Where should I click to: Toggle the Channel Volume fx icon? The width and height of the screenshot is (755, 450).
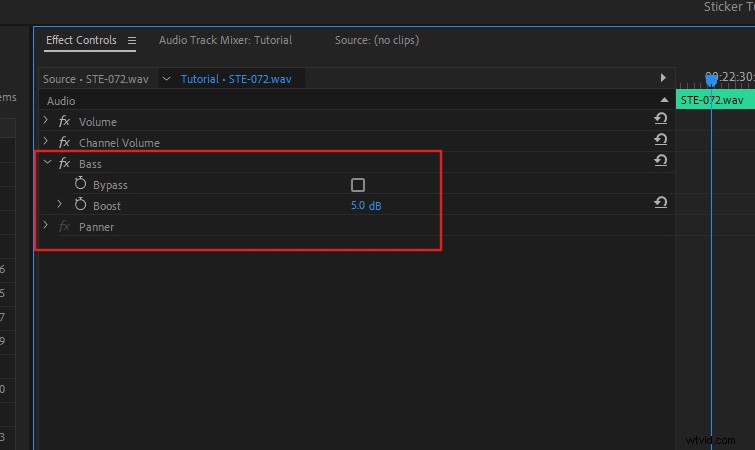click(x=64, y=142)
